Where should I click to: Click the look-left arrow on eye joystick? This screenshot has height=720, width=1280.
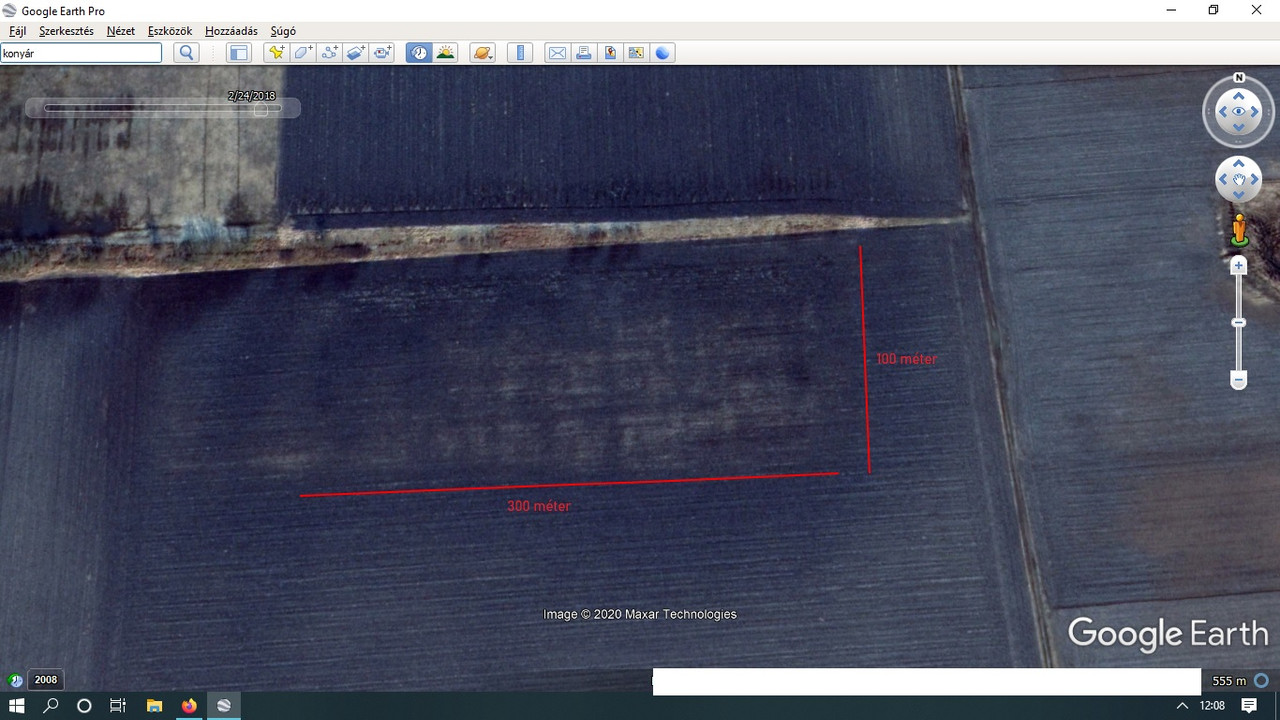coord(1222,112)
